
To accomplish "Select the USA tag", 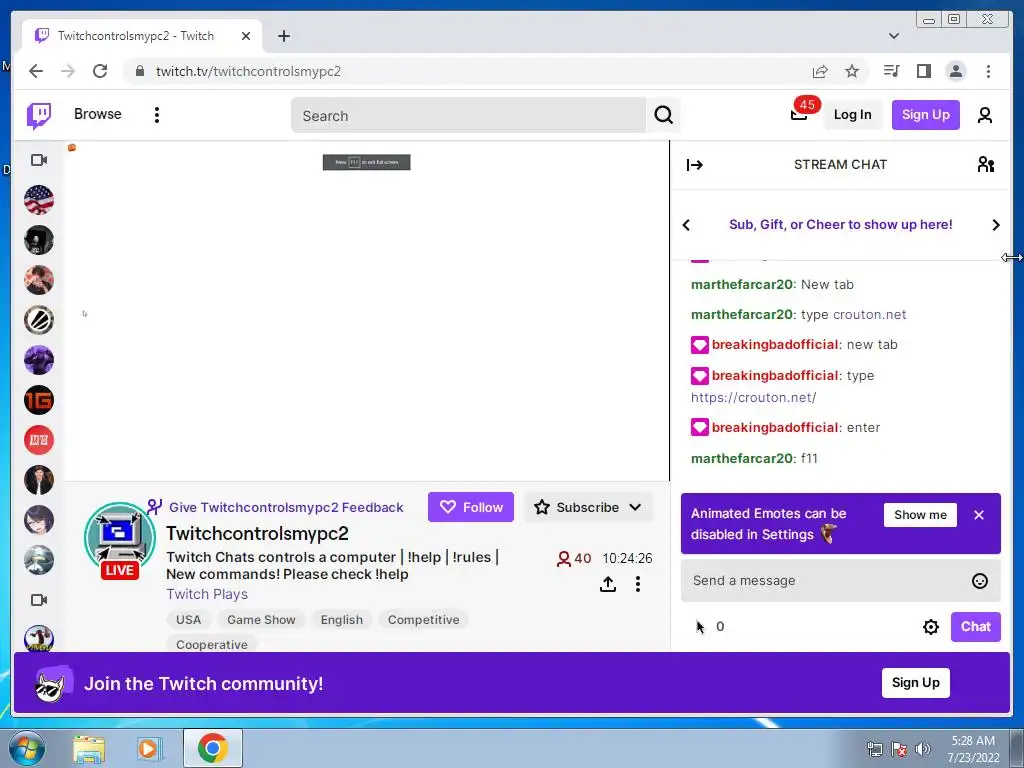I will click(188, 620).
